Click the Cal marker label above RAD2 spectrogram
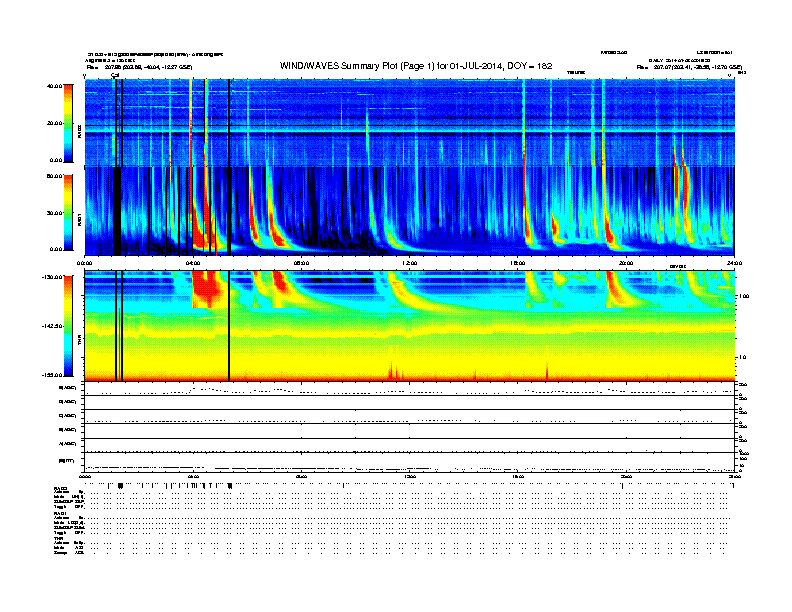 pos(115,75)
